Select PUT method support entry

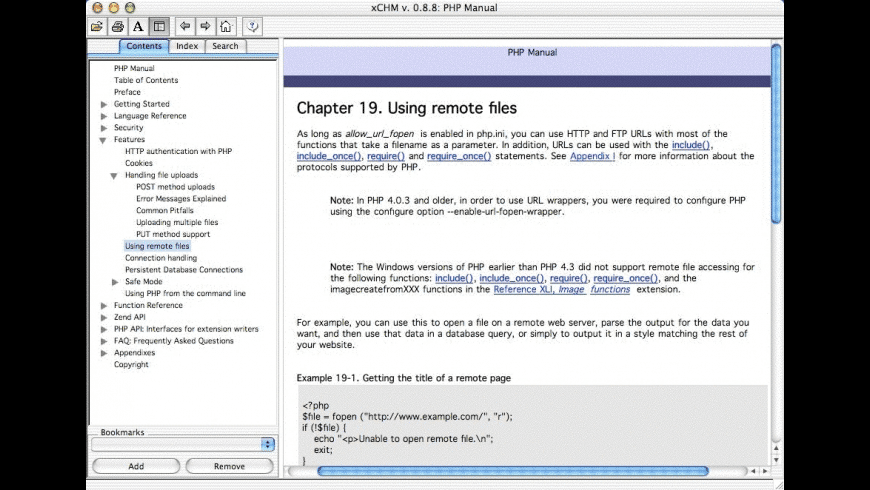173,234
